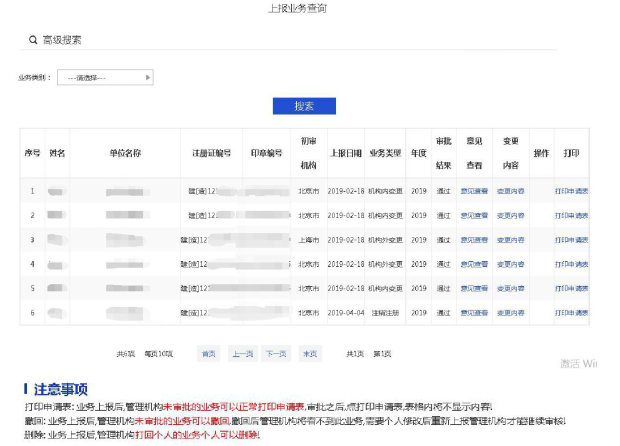Open 意见查看 link in row 5
This screenshot has width=620, height=446.
coord(474,288)
